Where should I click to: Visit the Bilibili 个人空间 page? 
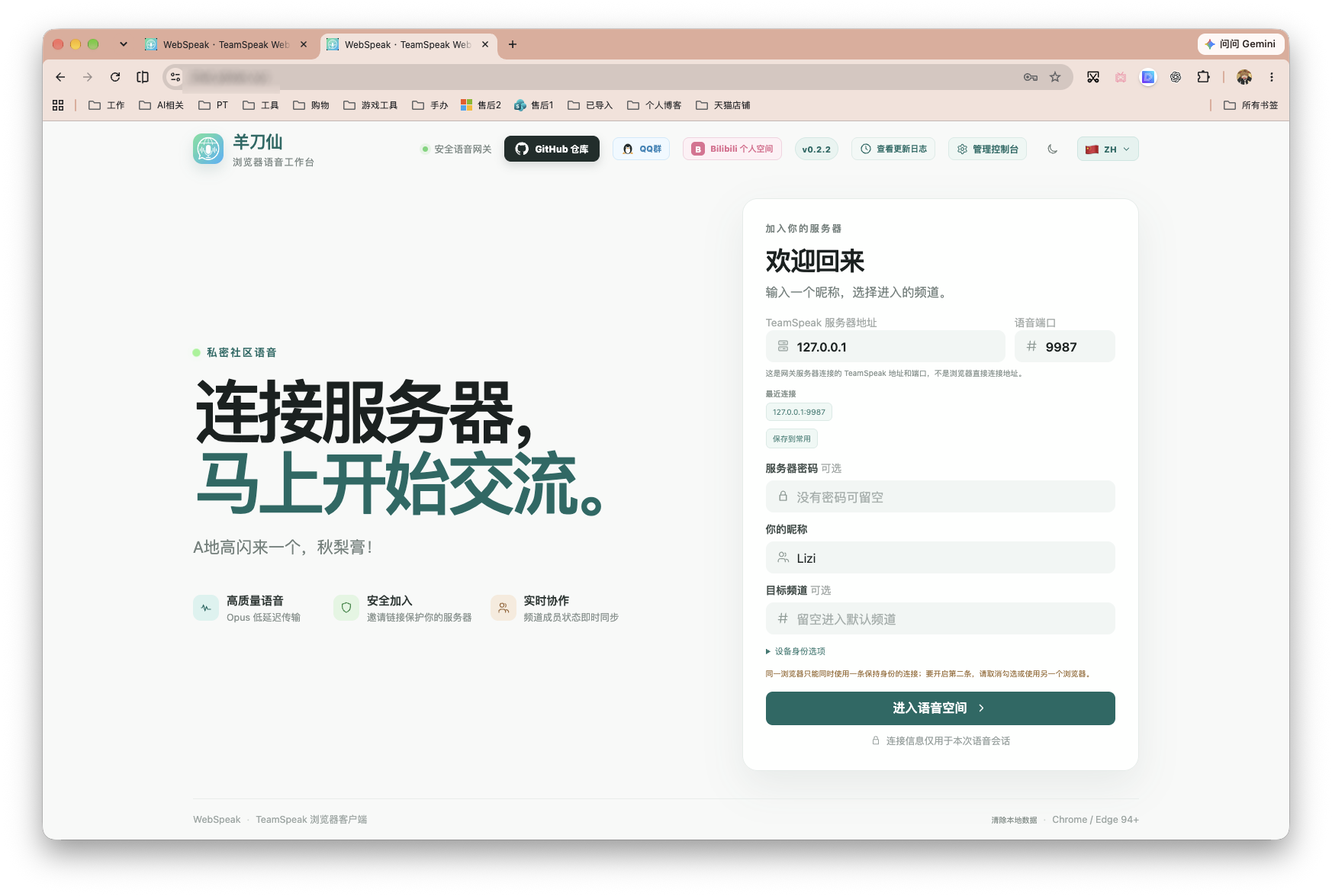click(732, 149)
